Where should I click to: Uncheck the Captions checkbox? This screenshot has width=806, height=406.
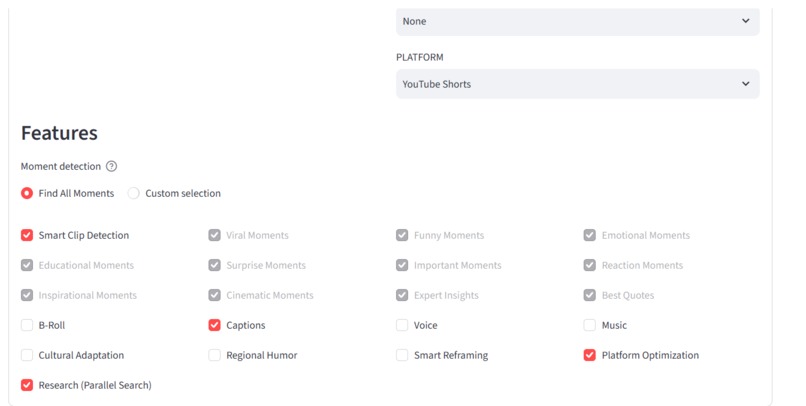pyautogui.click(x=214, y=325)
